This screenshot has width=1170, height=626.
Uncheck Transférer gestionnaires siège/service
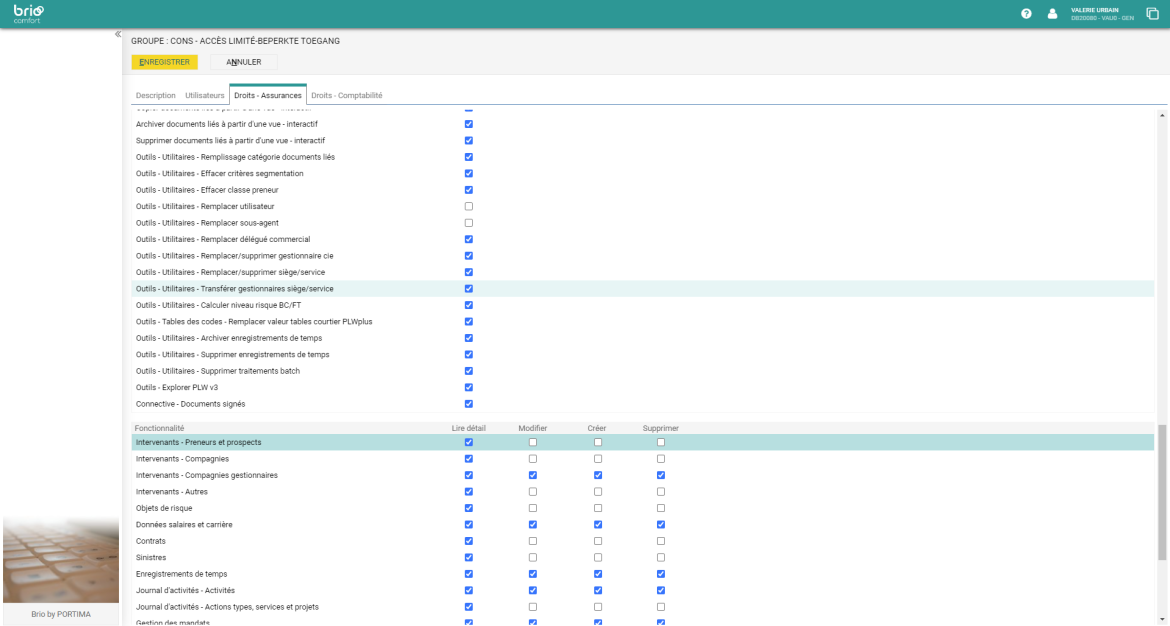point(469,289)
